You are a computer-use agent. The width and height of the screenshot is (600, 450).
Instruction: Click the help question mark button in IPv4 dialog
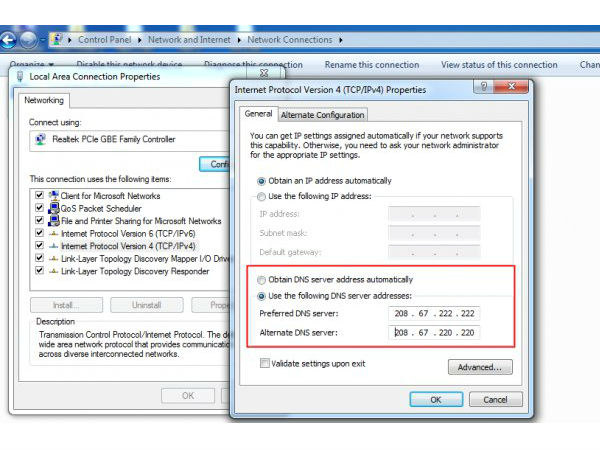click(x=484, y=88)
